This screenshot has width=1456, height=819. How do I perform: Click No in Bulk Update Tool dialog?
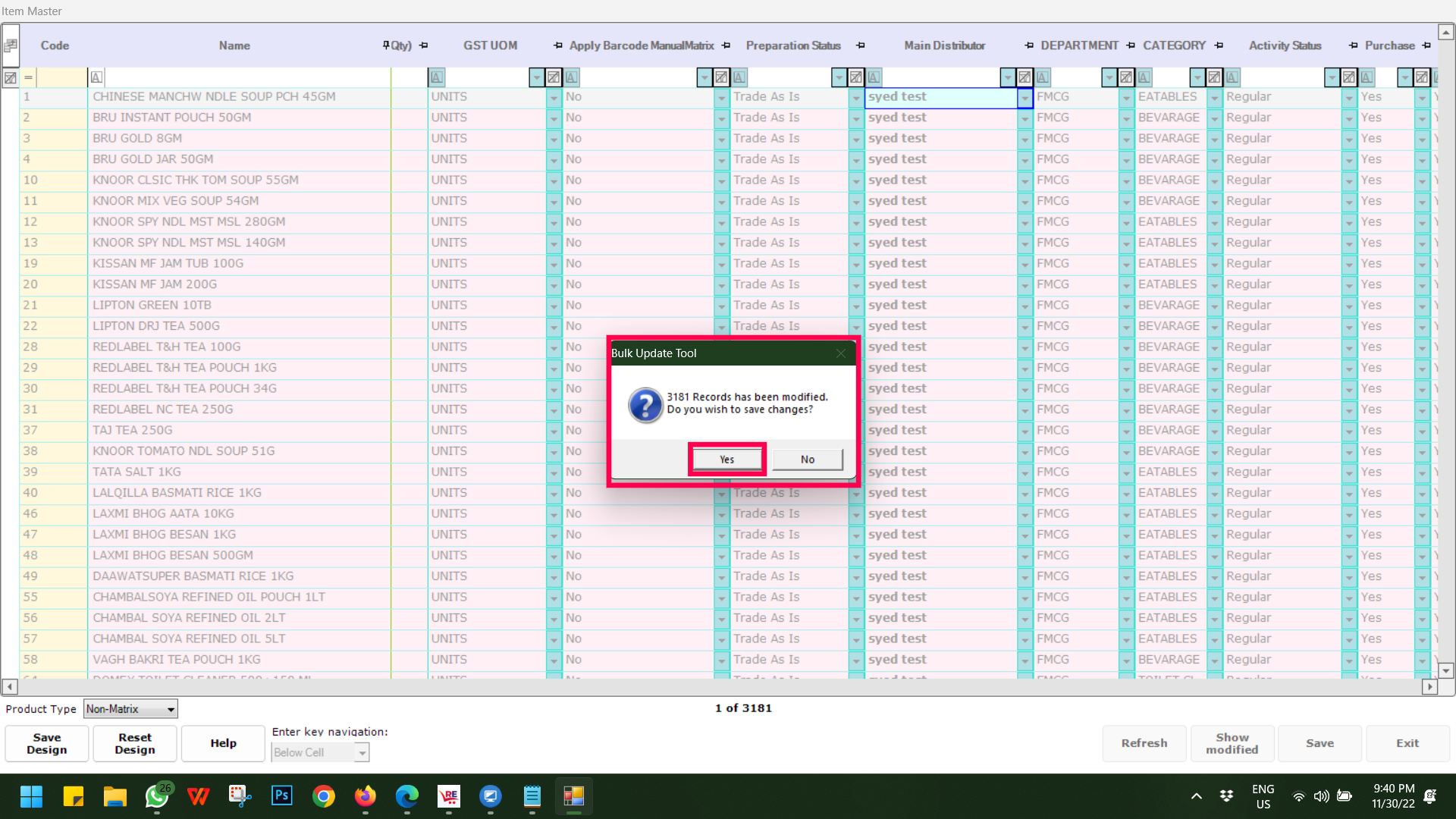(x=807, y=460)
